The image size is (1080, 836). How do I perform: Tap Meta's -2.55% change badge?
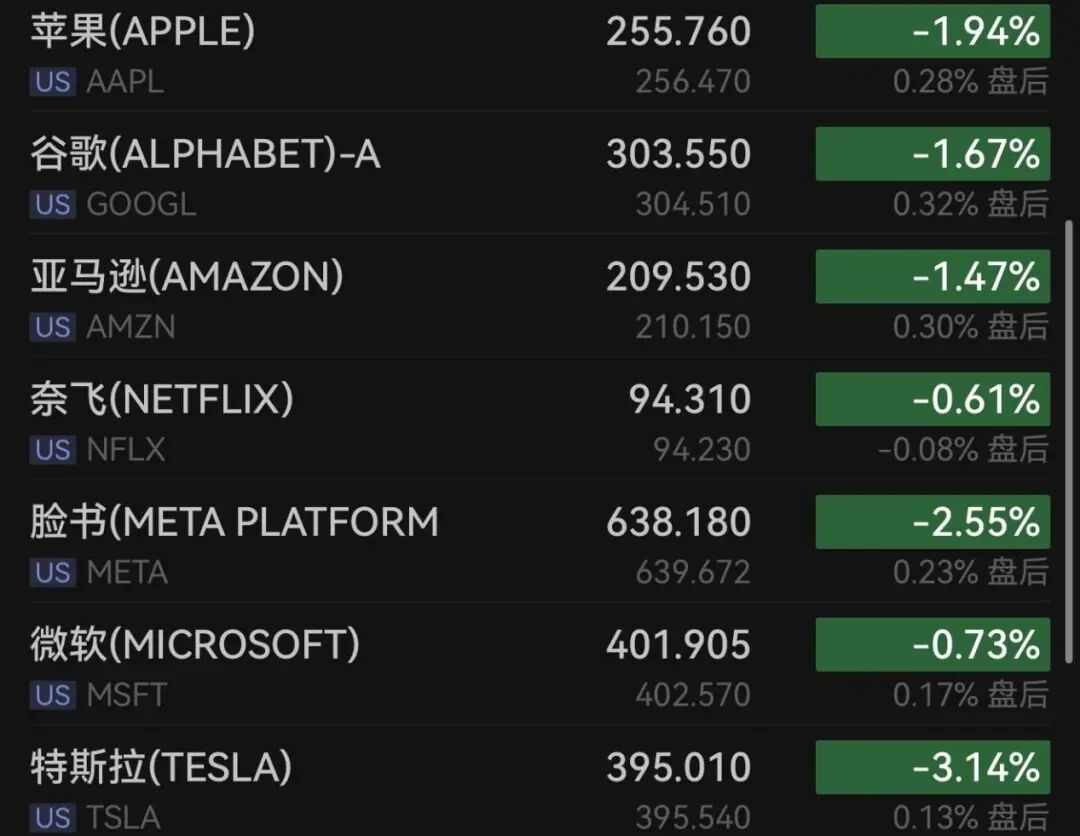(932, 522)
